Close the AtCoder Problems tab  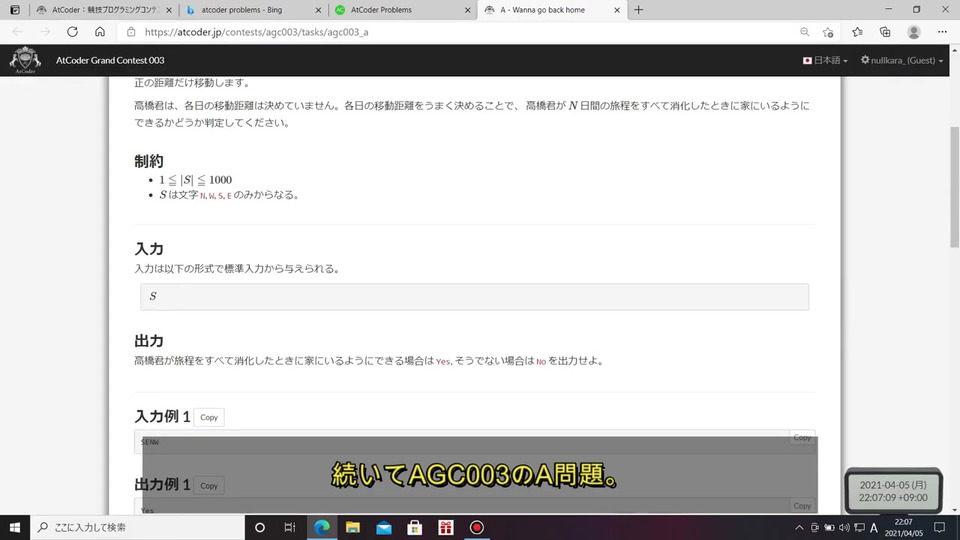point(468,10)
